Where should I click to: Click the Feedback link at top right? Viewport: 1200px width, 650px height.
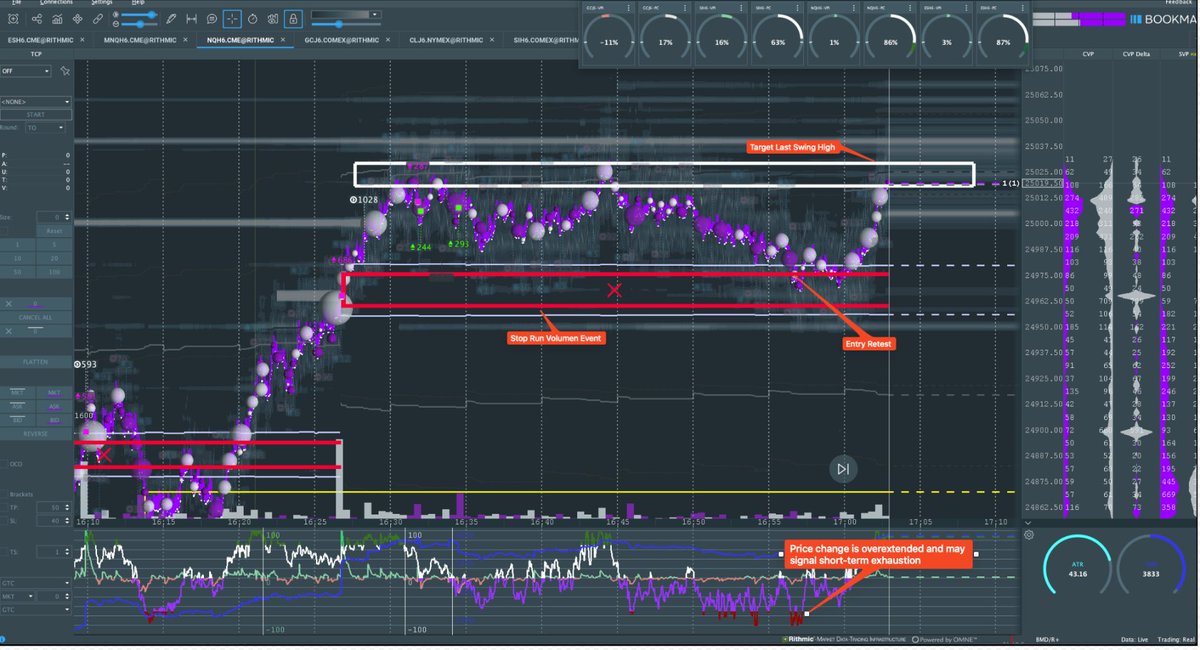(1181, 3)
